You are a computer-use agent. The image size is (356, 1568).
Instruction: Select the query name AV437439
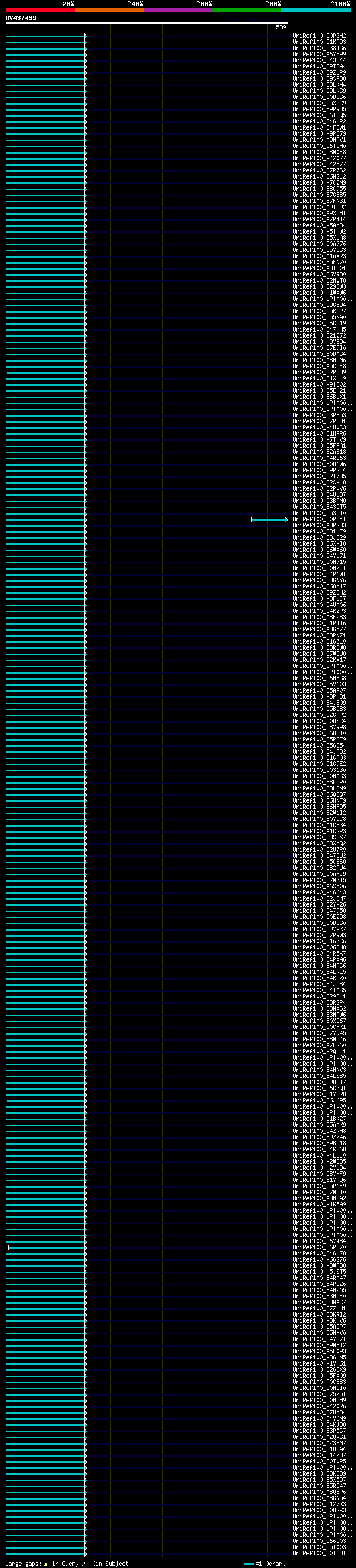(x=21, y=18)
